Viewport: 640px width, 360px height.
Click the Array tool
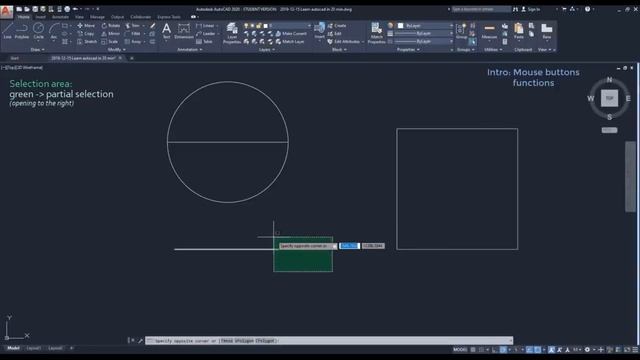point(133,42)
